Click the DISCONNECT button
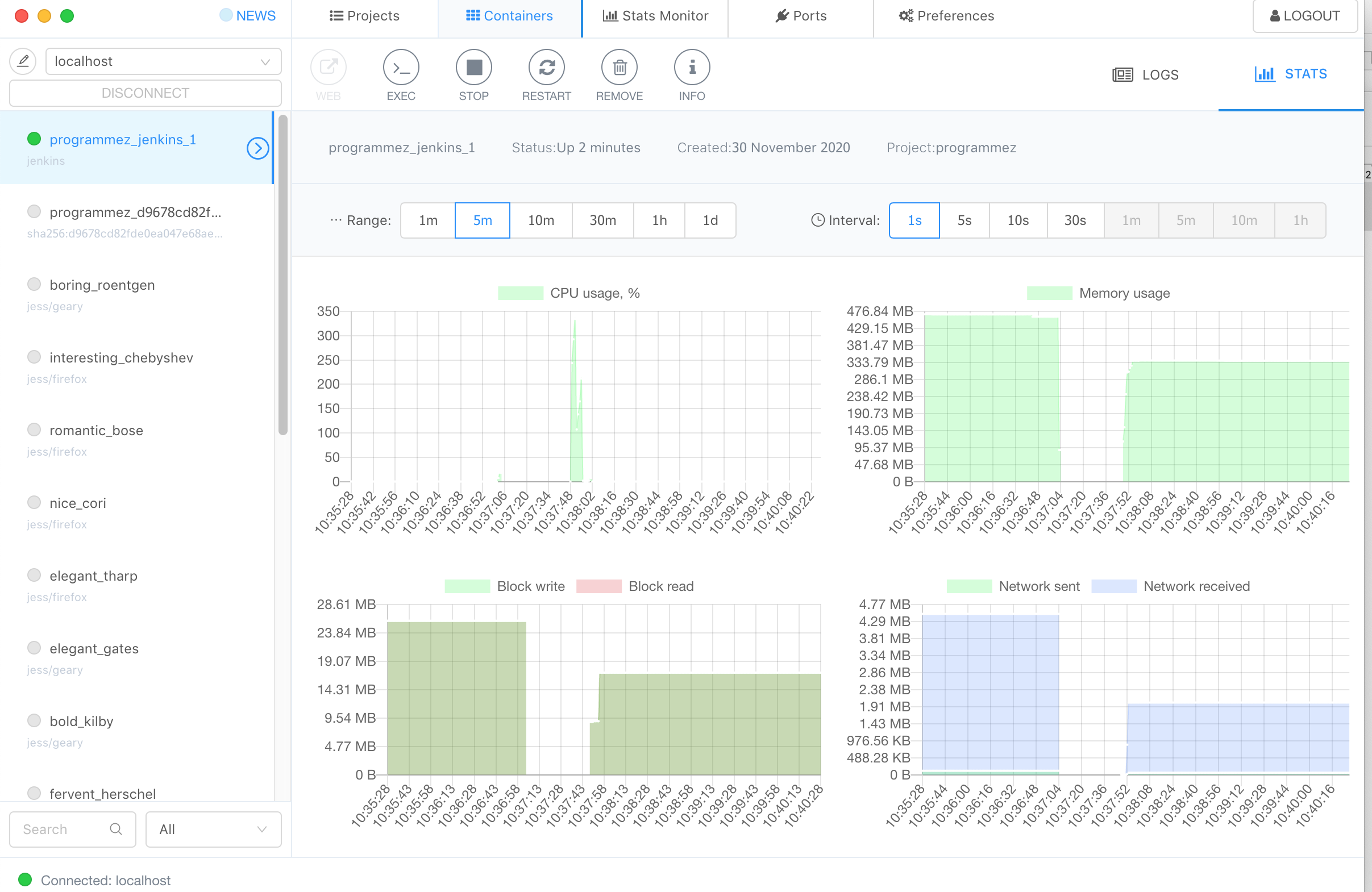This screenshot has width=1372, height=892. click(x=145, y=93)
